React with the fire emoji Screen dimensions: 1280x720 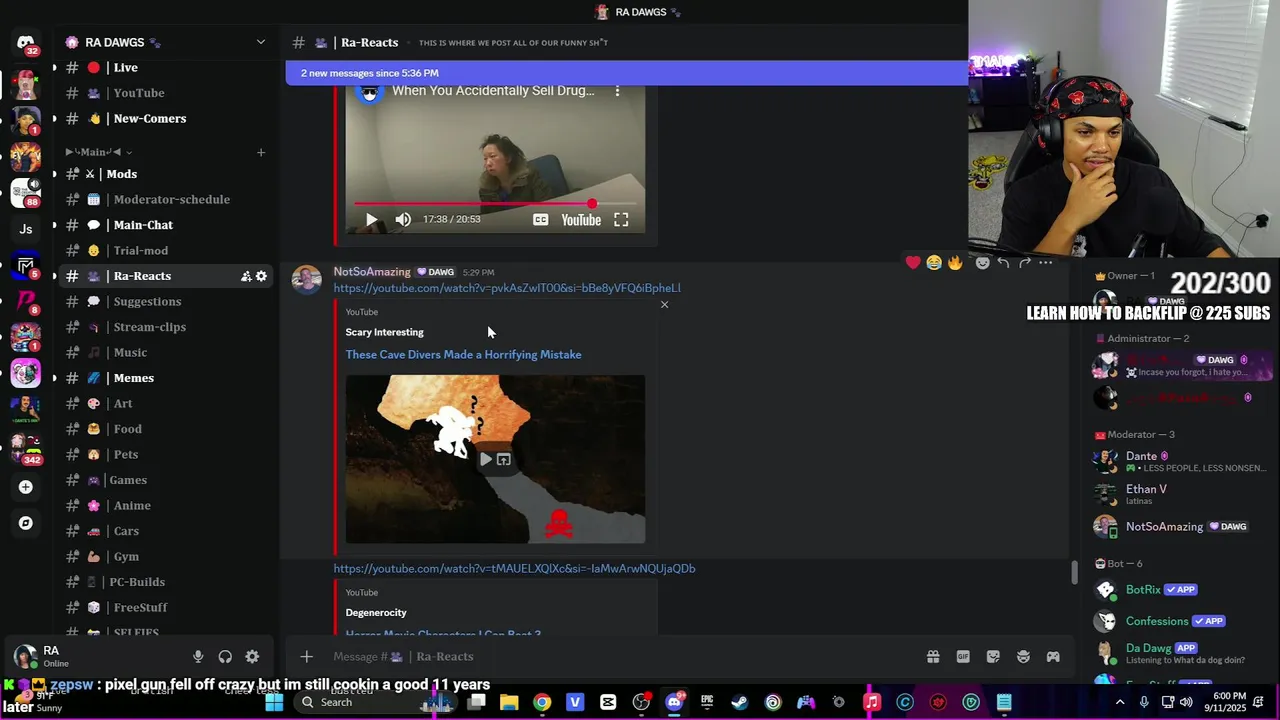click(955, 263)
